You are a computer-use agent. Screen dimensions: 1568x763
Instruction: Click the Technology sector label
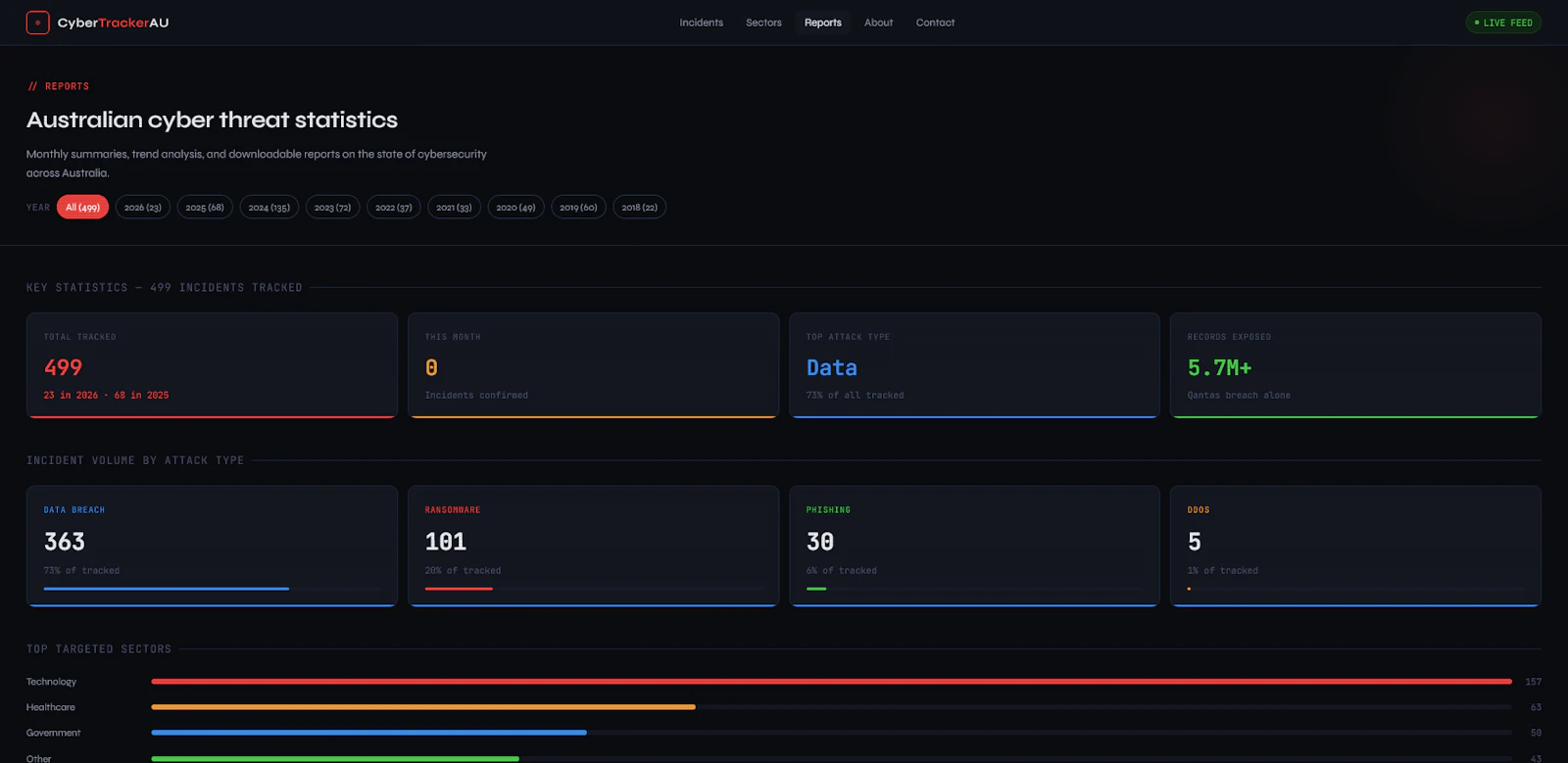tap(51, 682)
